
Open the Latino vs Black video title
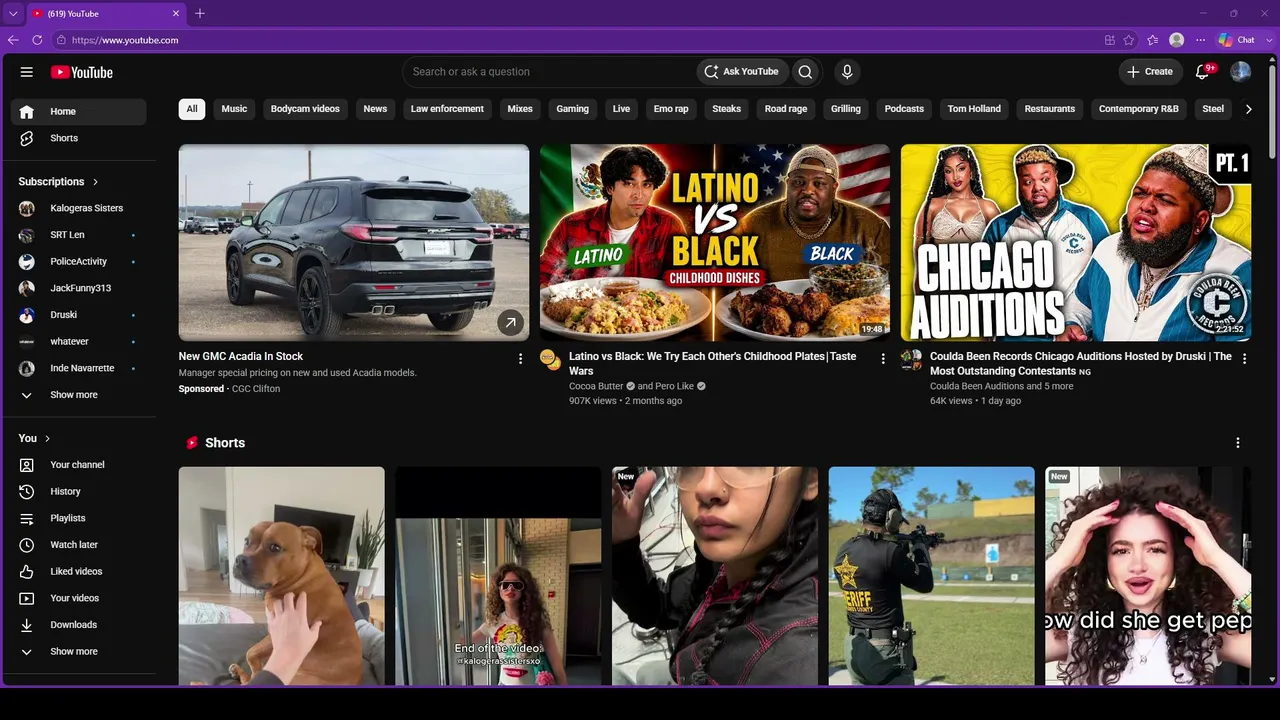[713, 364]
